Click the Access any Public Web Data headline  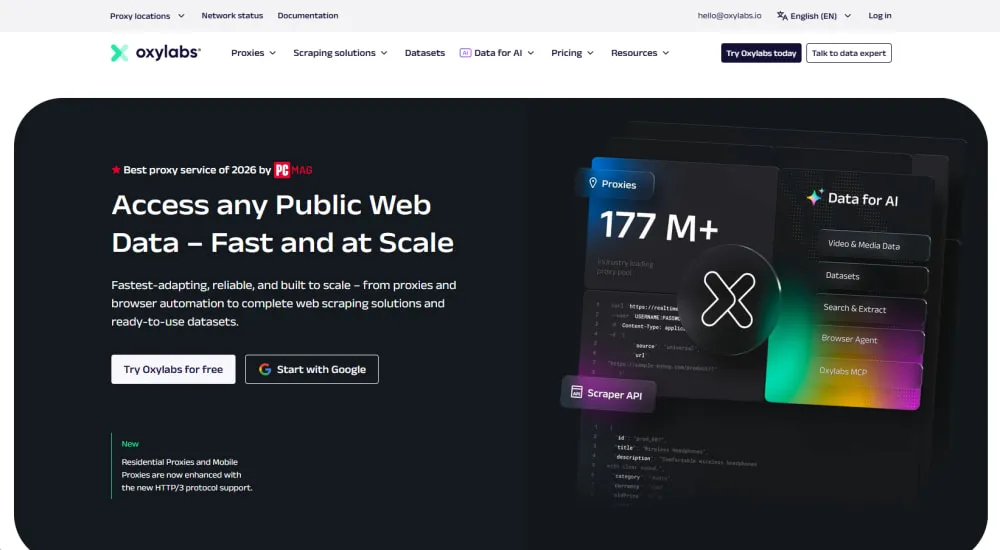coord(283,224)
